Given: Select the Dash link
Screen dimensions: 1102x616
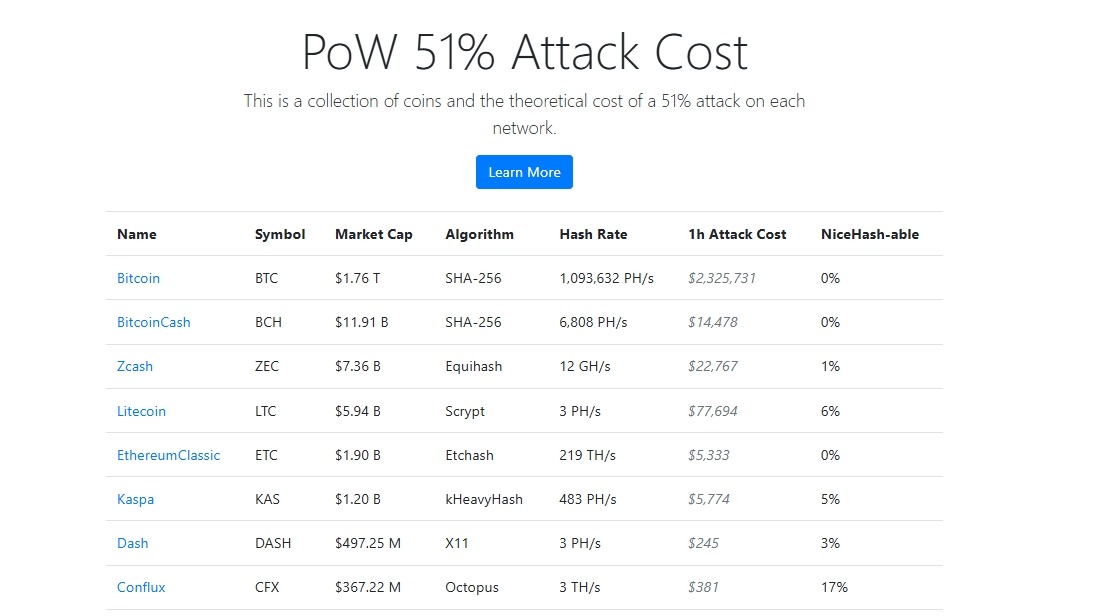Looking at the screenshot, I should pos(132,543).
